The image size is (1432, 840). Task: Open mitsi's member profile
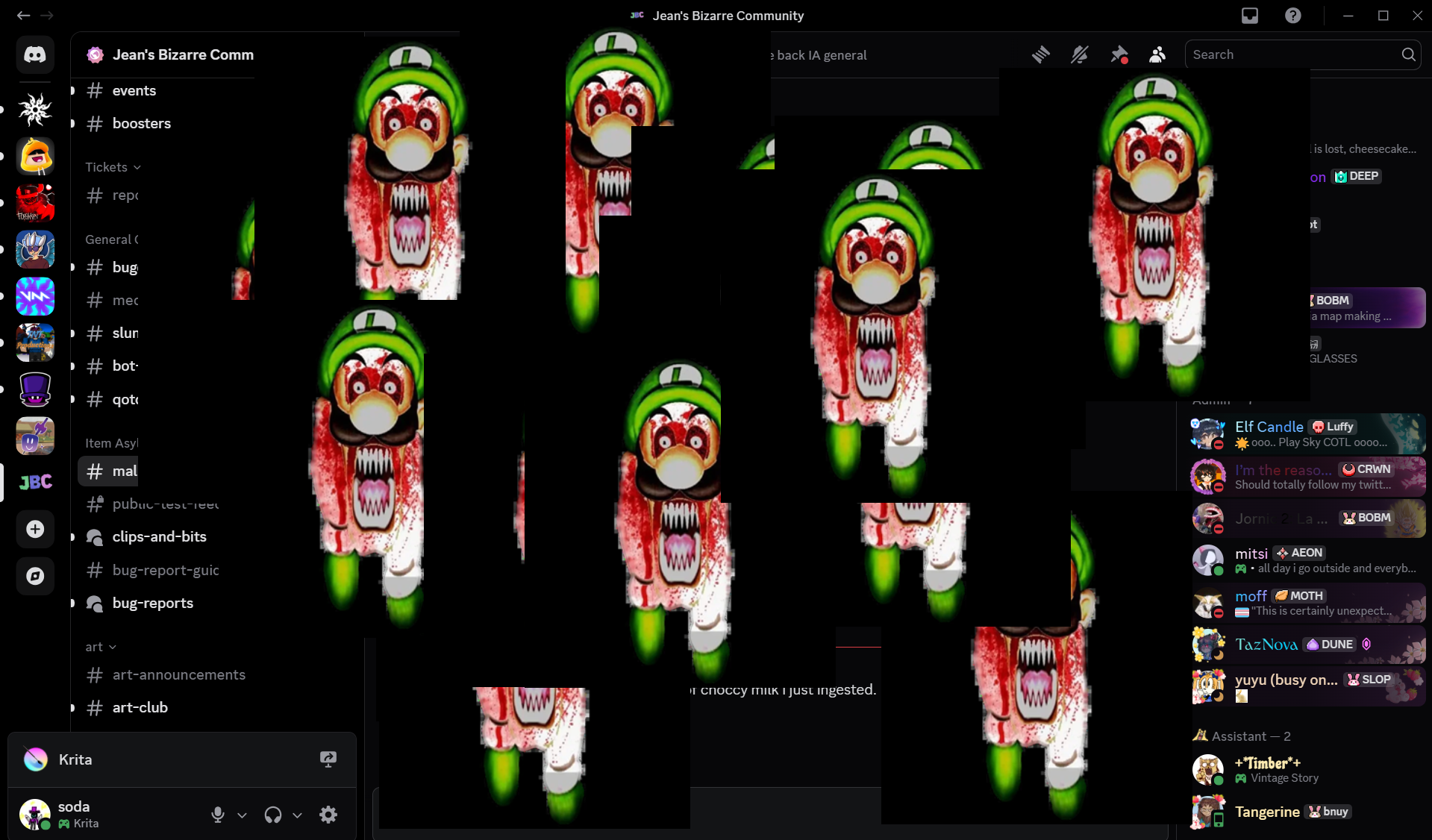pos(1307,560)
